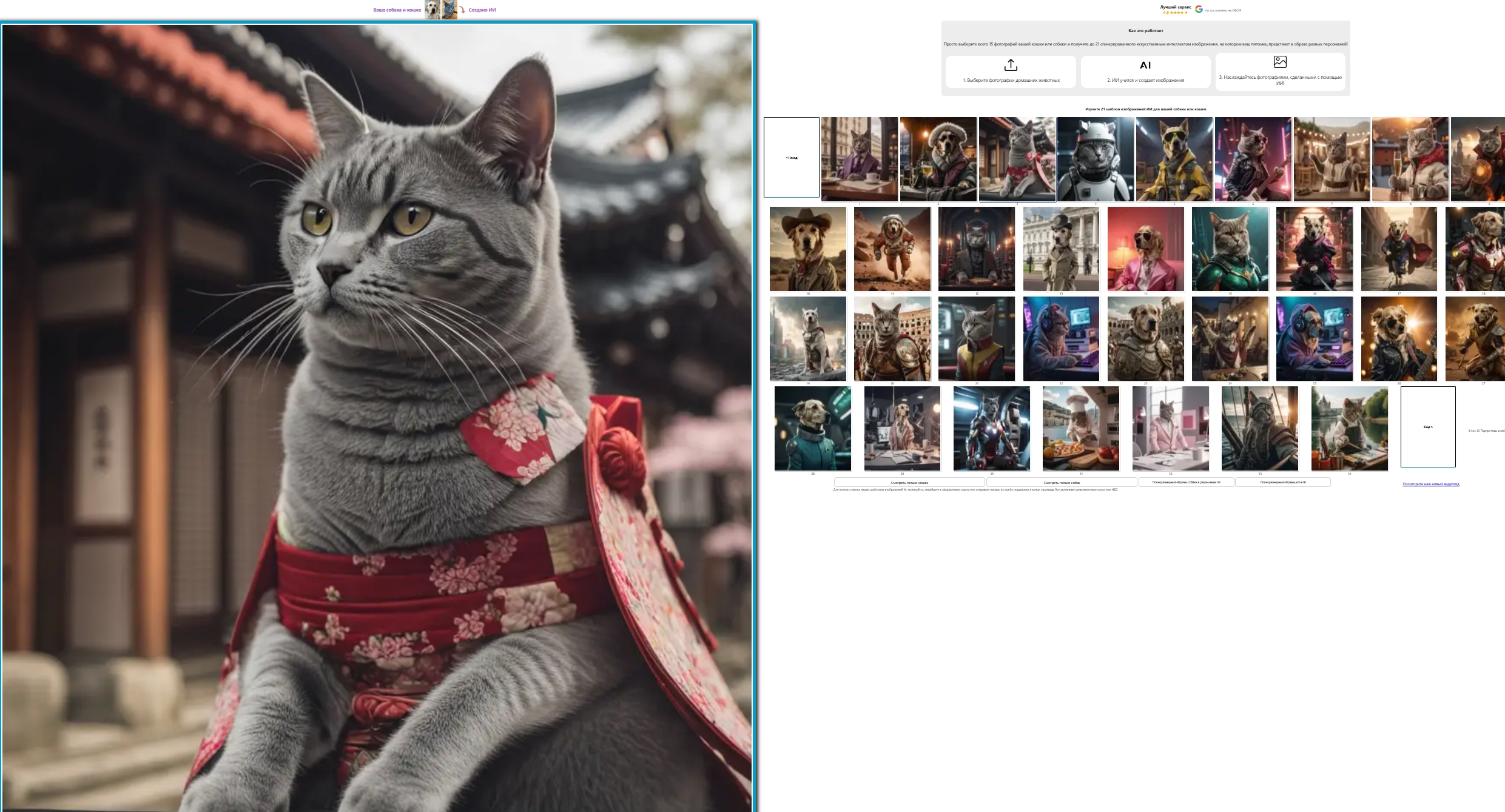
Task: Select gamer cat with headphones thumbnail 22
Action: [1062, 339]
